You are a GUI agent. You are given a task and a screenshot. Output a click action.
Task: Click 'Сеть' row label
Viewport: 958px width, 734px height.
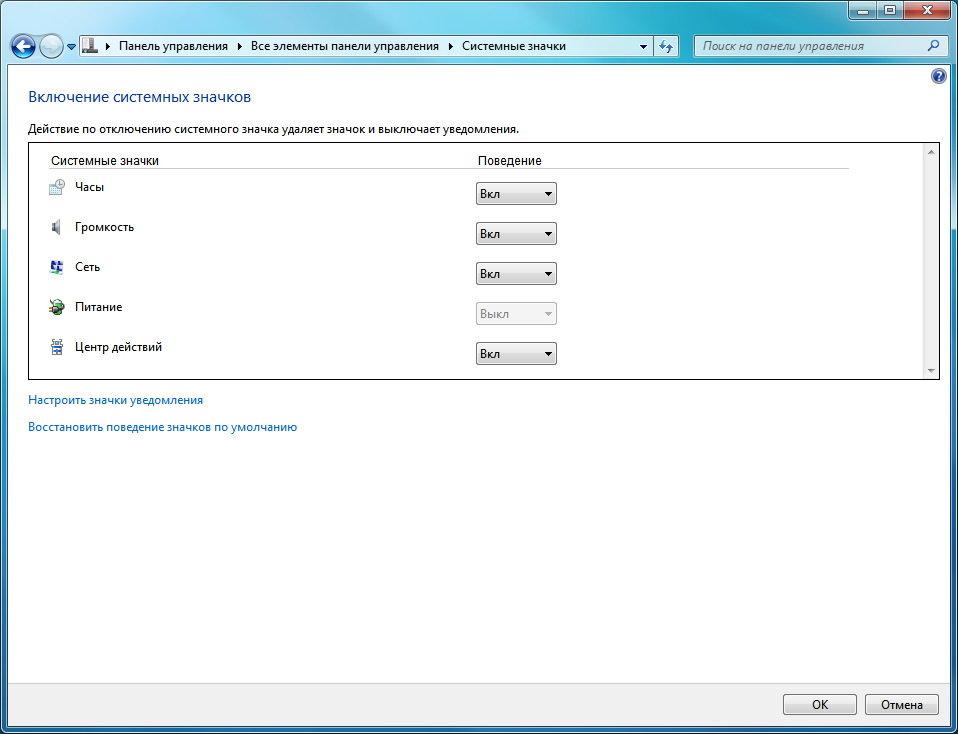pos(87,268)
